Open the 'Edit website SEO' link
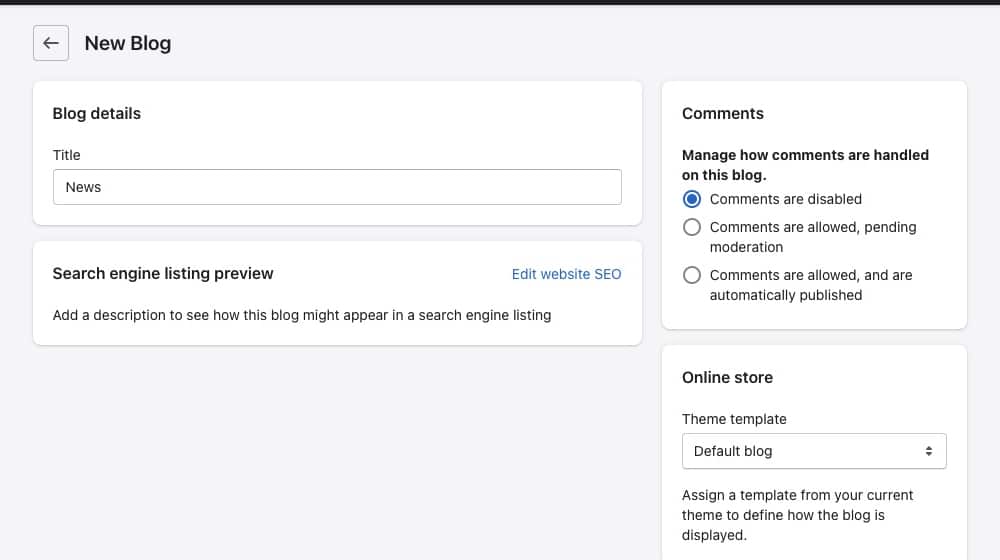The height and width of the screenshot is (560, 1000). pyautogui.click(x=566, y=274)
